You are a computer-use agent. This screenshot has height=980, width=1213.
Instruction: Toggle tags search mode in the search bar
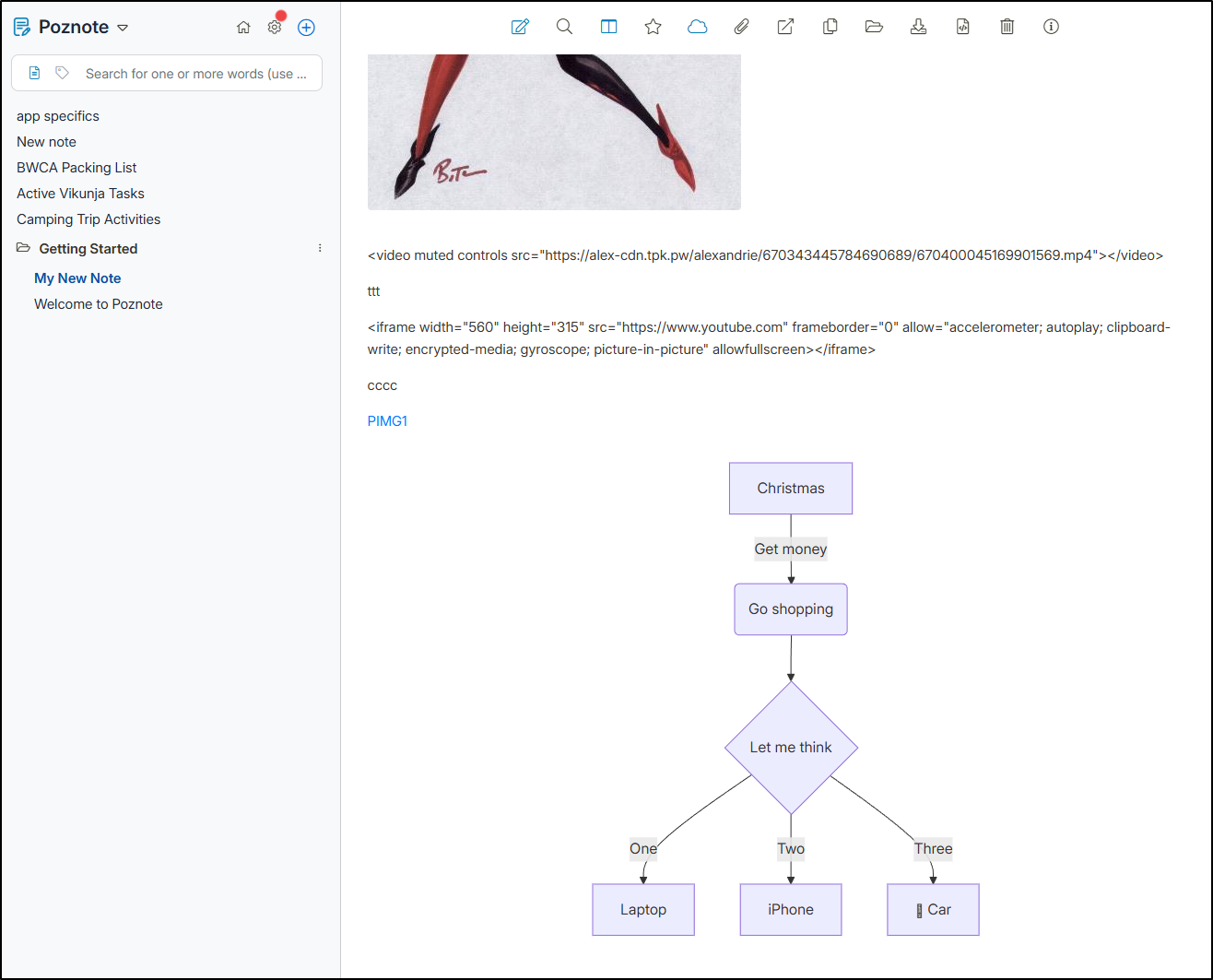[62, 73]
